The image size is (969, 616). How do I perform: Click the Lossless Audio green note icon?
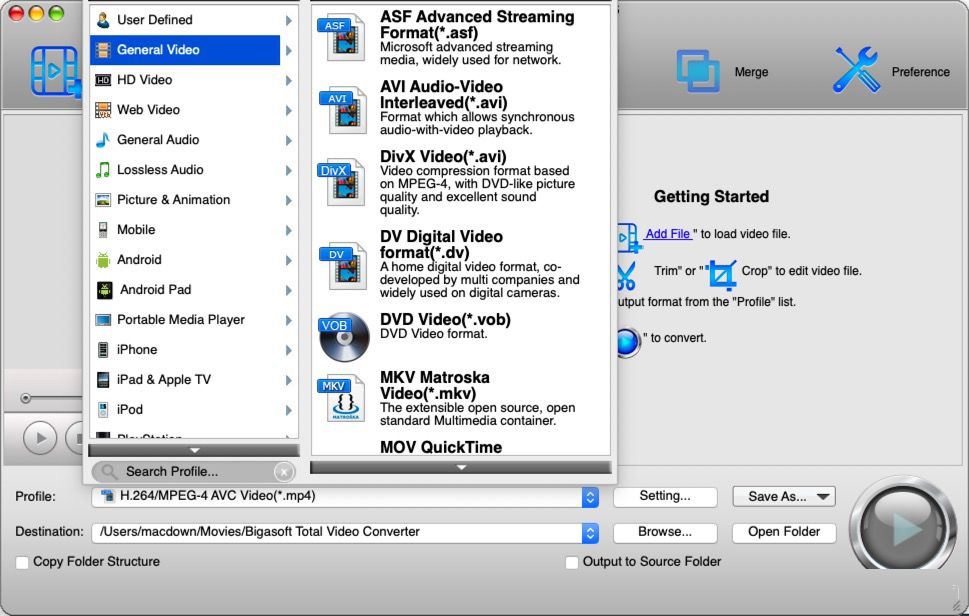(103, 170)
